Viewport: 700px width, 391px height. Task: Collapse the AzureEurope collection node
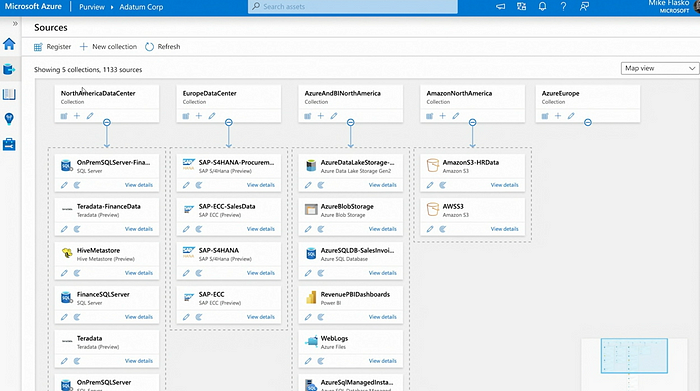click(x=588, y=122)
